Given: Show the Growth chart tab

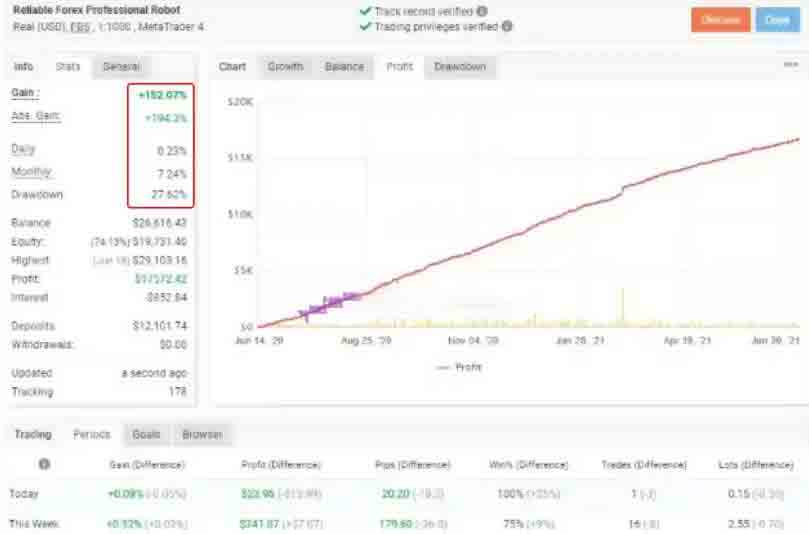Looking at the screenshot, I should (285, 67).
